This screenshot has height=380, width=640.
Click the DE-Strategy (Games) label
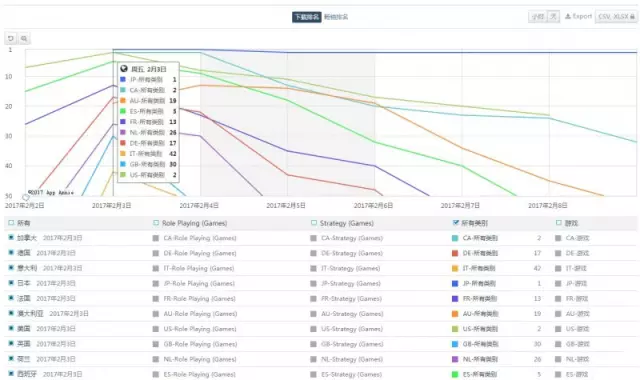click(352, 253)
